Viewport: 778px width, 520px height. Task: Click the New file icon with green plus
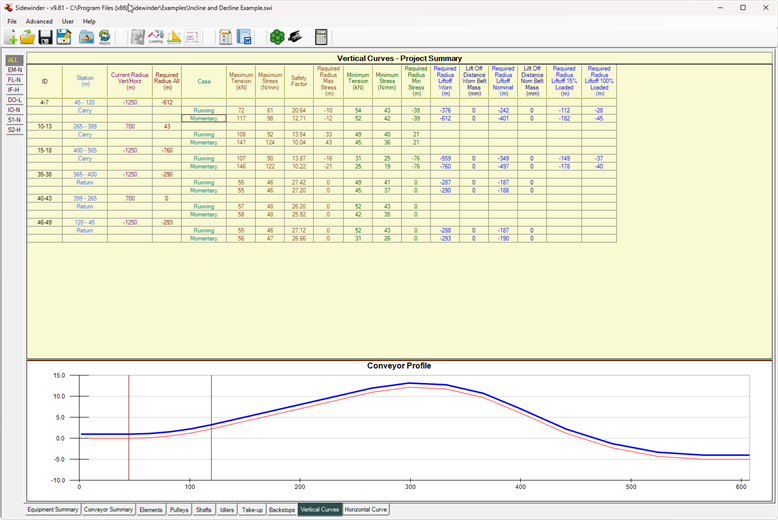[x=11, y=37]
